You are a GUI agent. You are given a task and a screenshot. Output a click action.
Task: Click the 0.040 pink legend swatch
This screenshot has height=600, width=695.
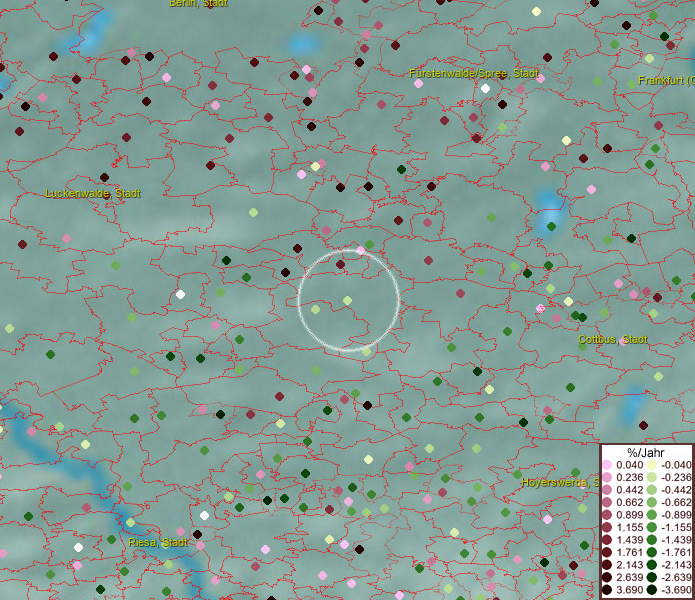coord(607,465)
